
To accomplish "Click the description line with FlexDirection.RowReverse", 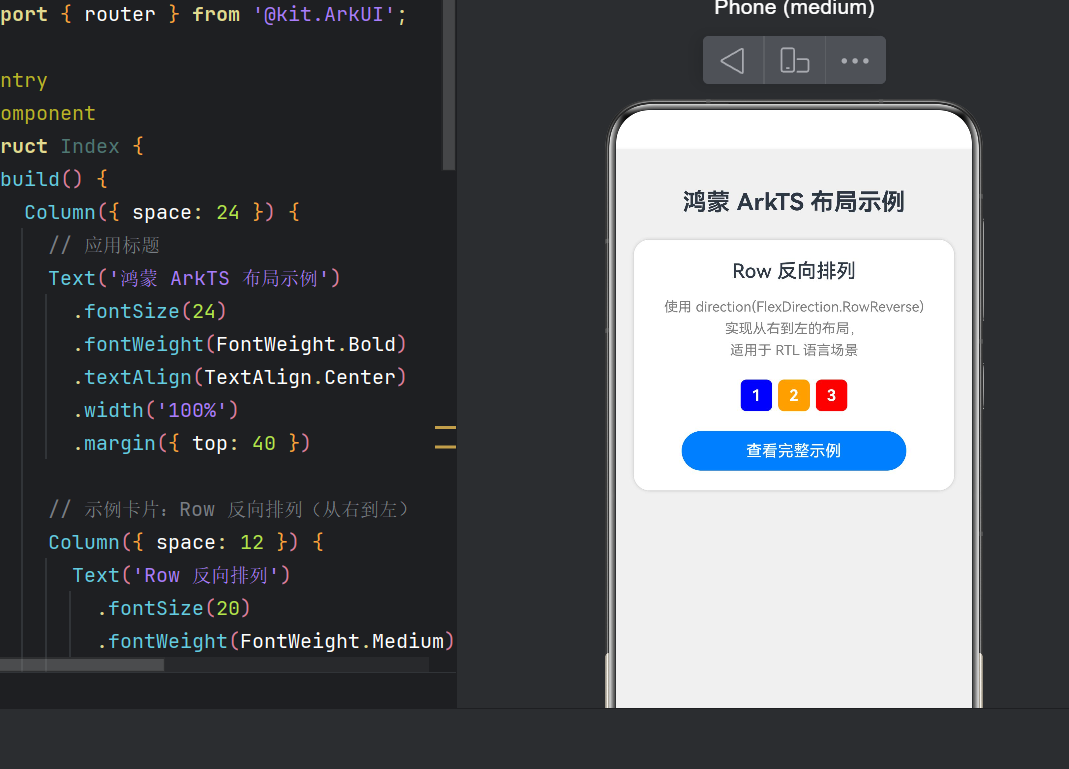I will pos(794,307).
